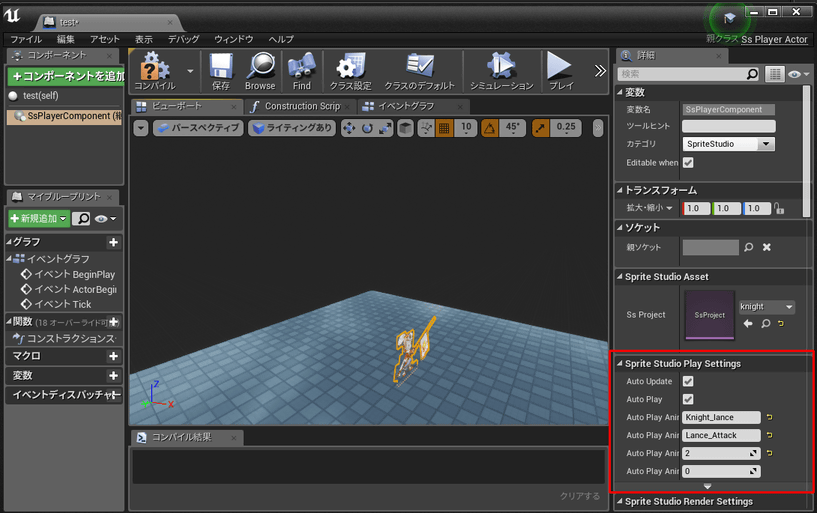Switch to the Viewport (ビューポート) tab
817x513 pixels.
[186, 106]
